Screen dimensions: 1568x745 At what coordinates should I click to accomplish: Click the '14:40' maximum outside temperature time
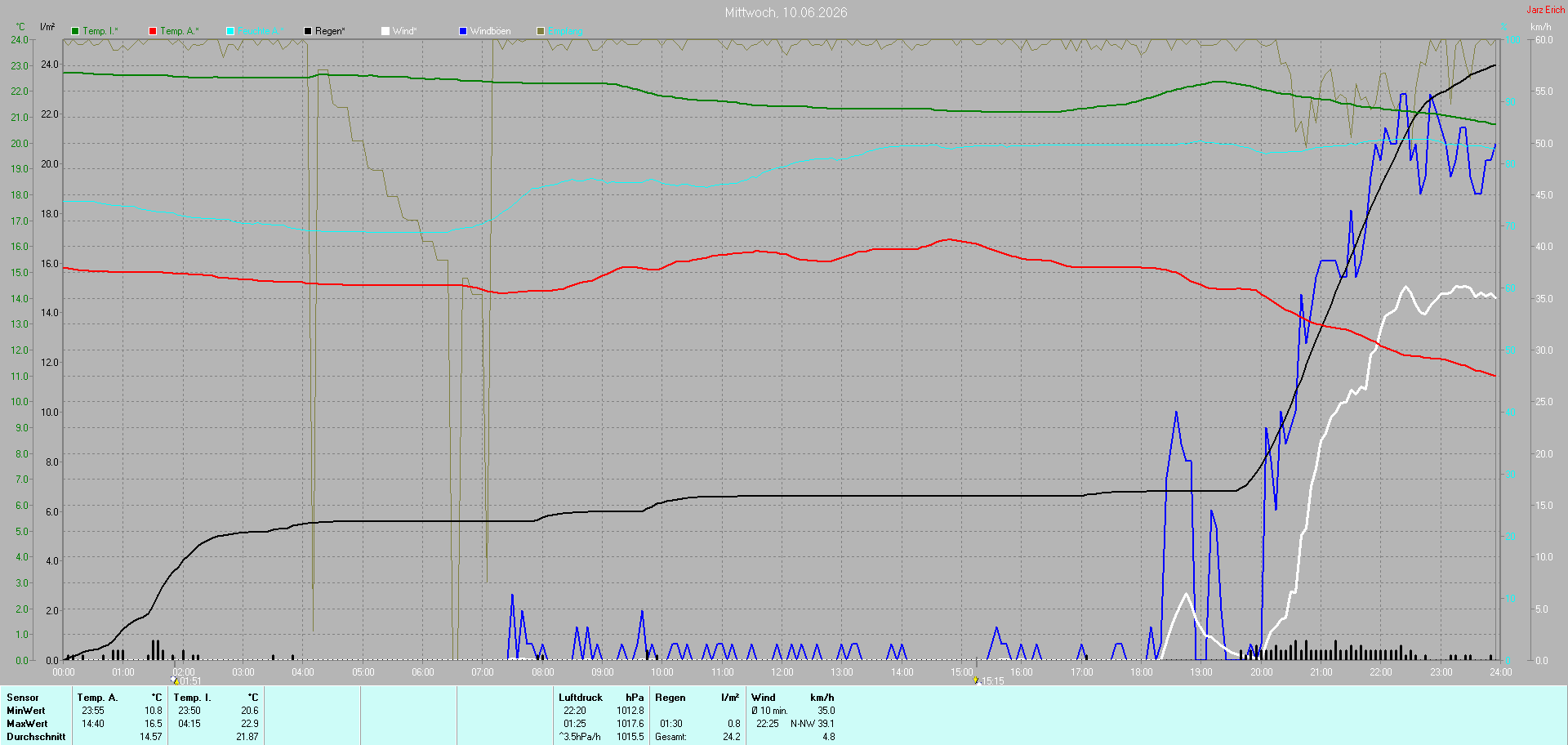pyautogui.click(x=93, y=724)
